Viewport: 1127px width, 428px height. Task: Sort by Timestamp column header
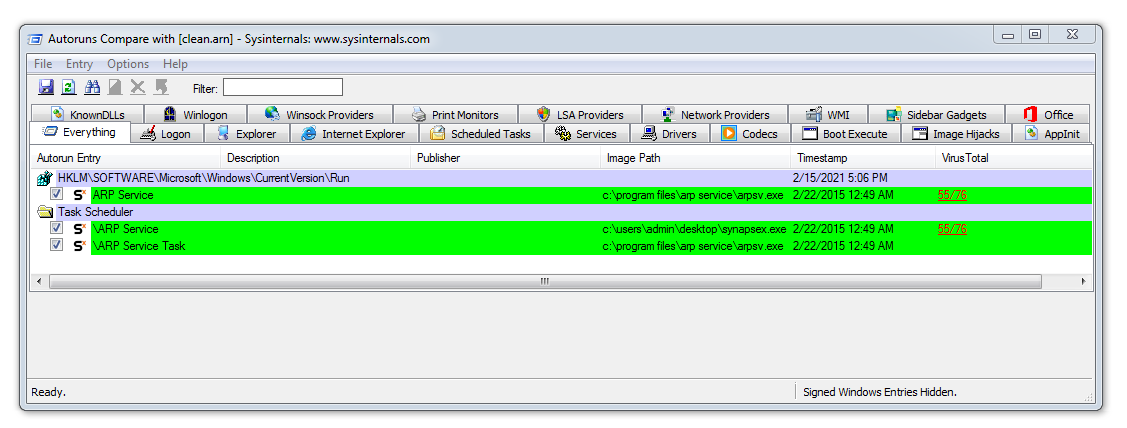pyautogui.click(x=862, y=158)
